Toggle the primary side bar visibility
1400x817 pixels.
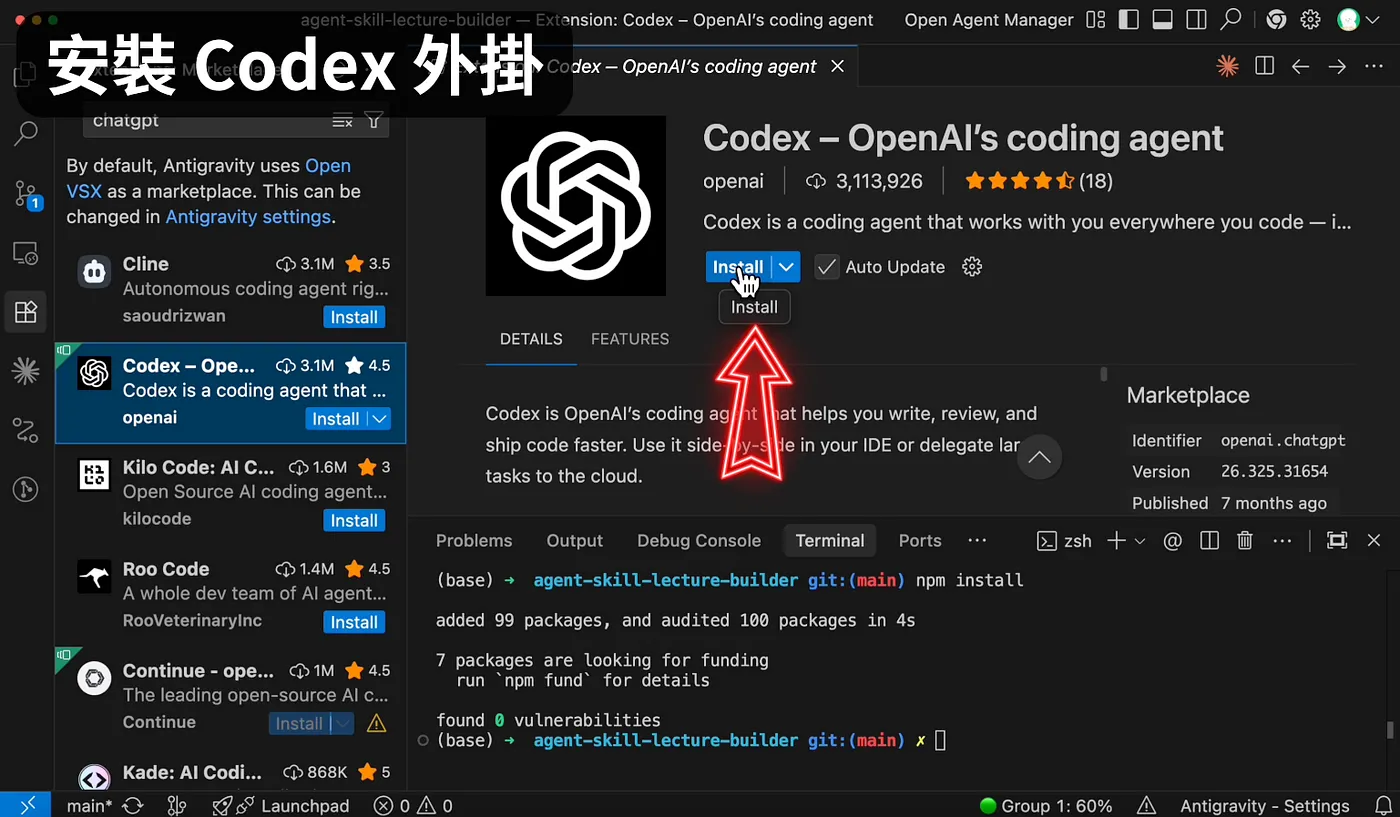coord(1129,20)
